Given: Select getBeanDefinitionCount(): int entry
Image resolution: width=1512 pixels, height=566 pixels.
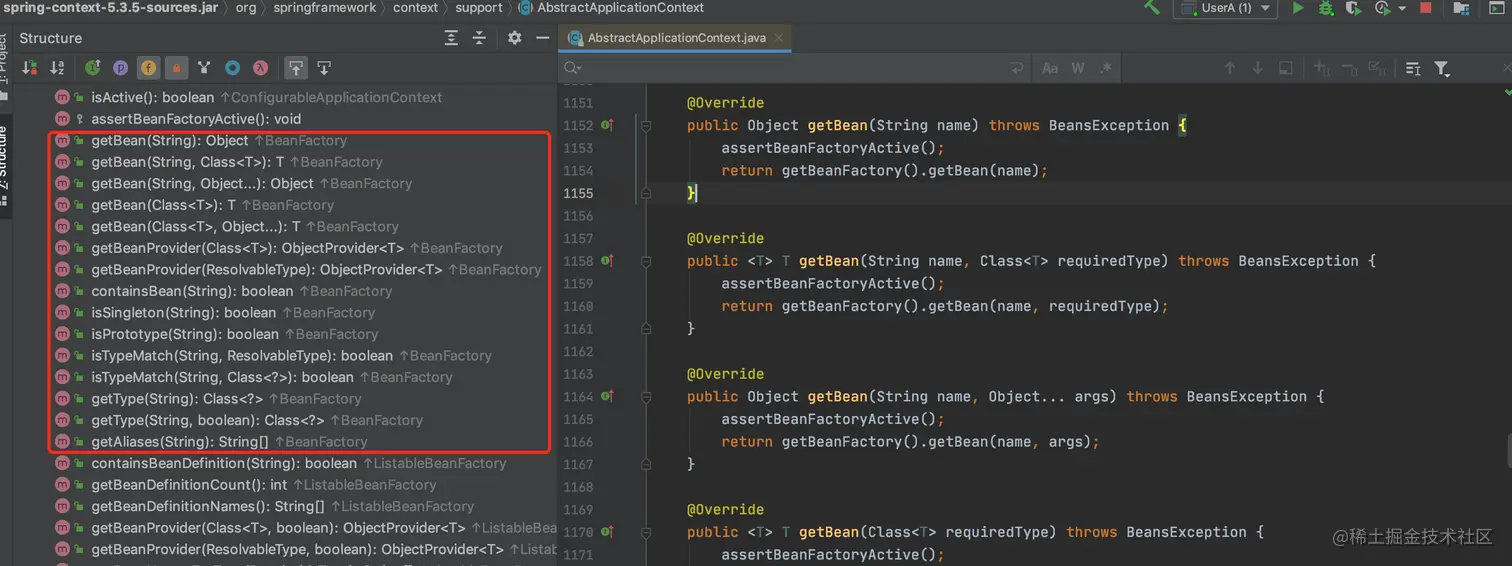Looking at the screenshot, I should click(189, 484).
